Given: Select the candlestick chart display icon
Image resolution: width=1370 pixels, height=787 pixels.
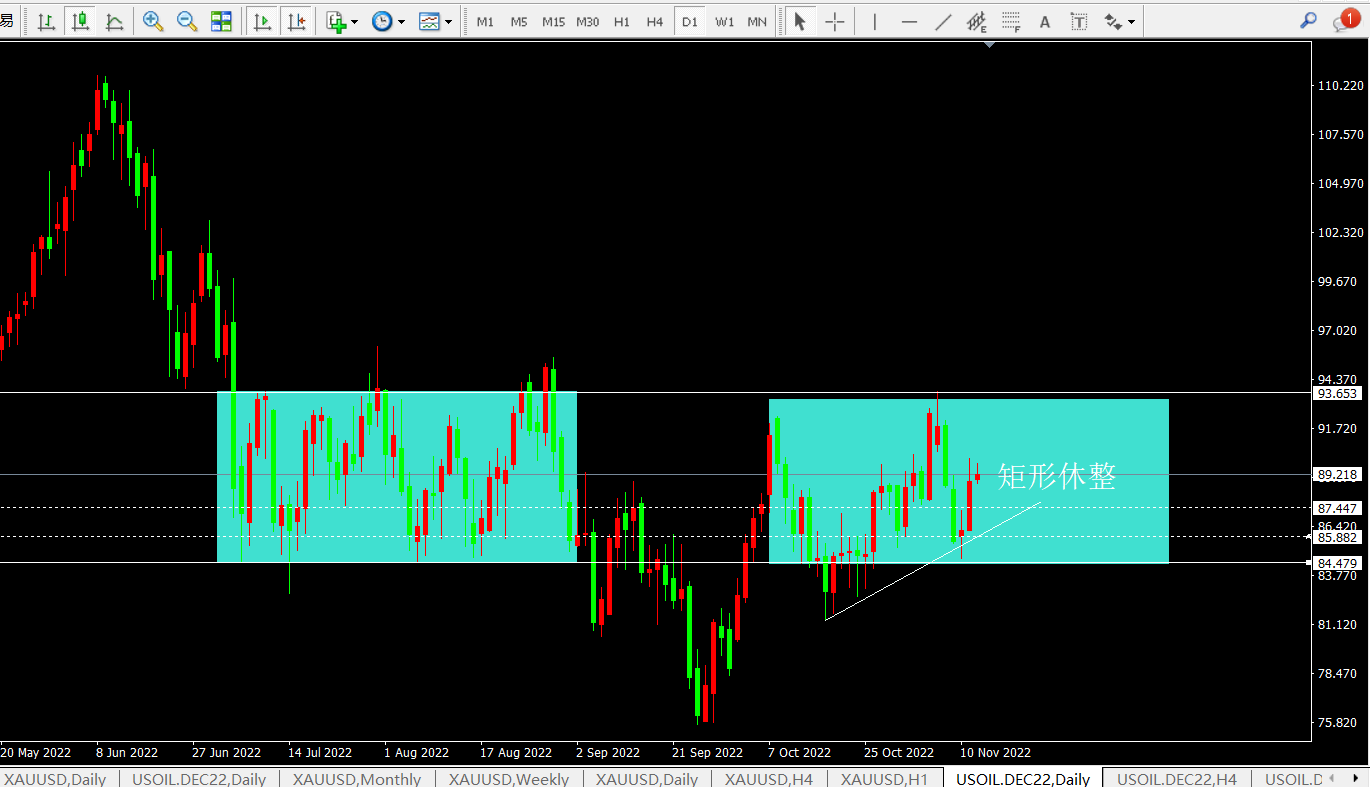Looking at the screenshot, I should pyautogui.click(x=80, y=21).
